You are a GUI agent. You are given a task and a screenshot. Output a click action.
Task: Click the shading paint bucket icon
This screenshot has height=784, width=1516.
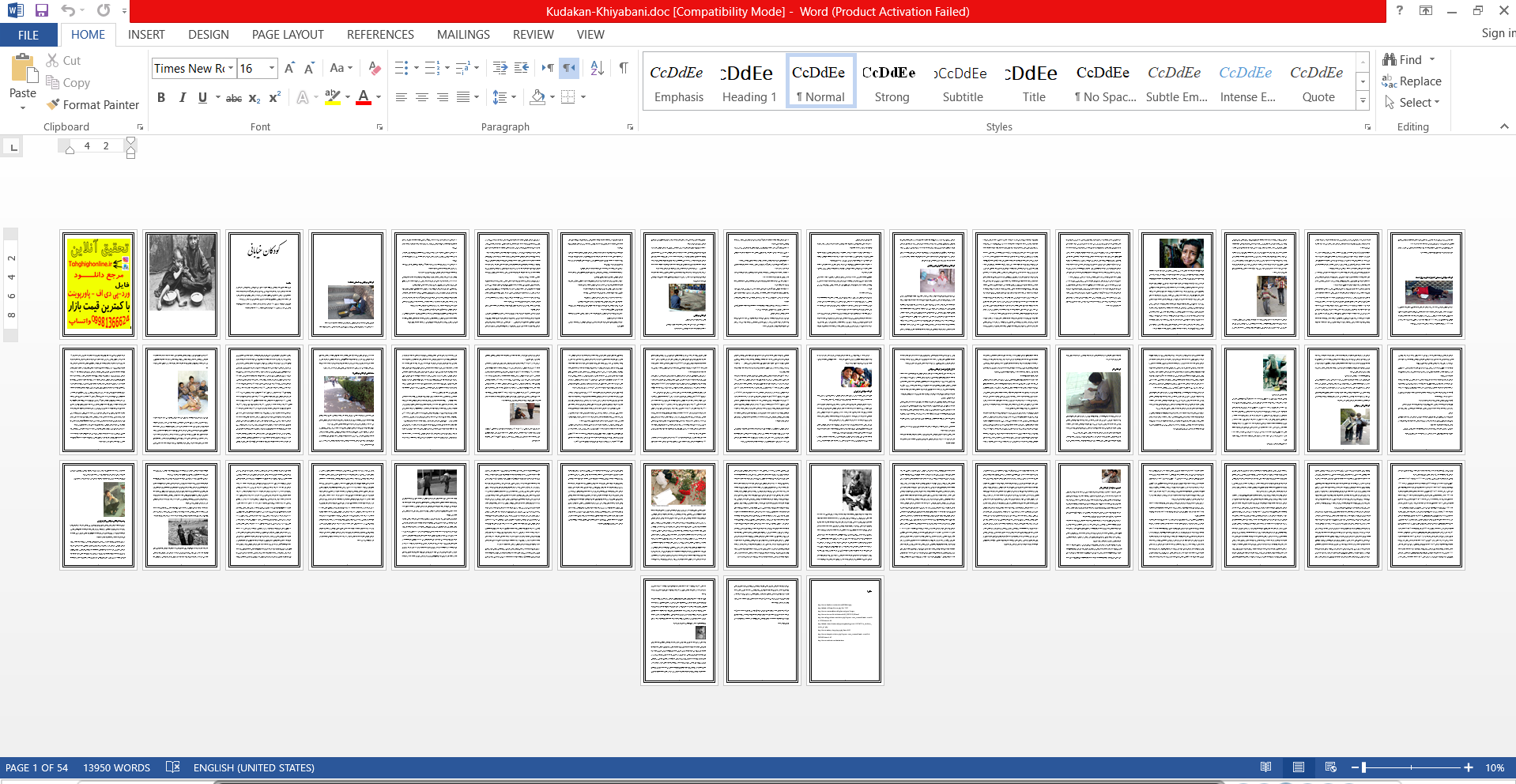[x=538, y=97]
